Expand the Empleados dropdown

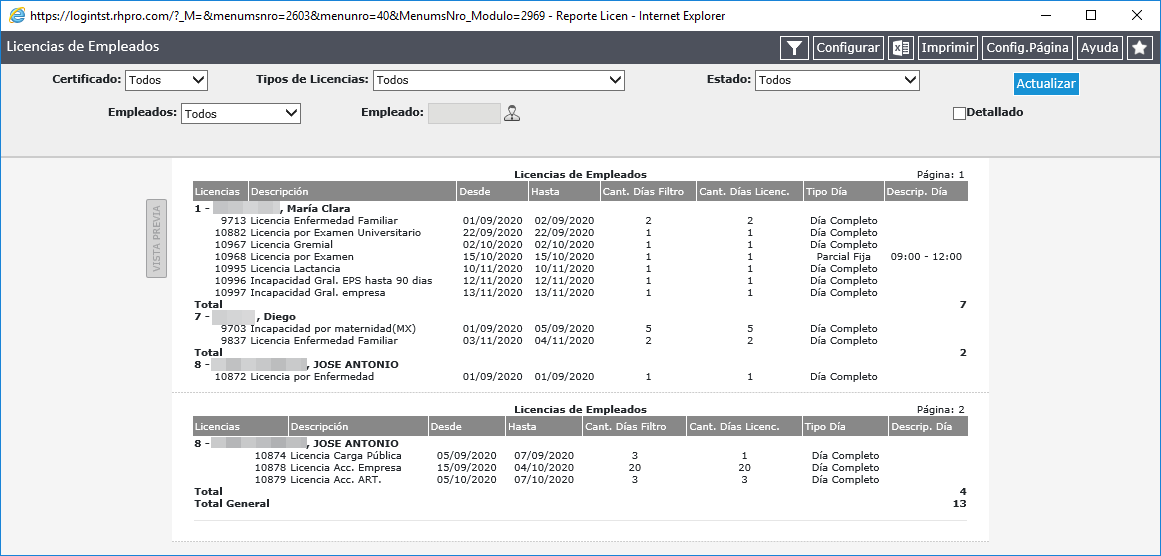[x=241, y=113]
